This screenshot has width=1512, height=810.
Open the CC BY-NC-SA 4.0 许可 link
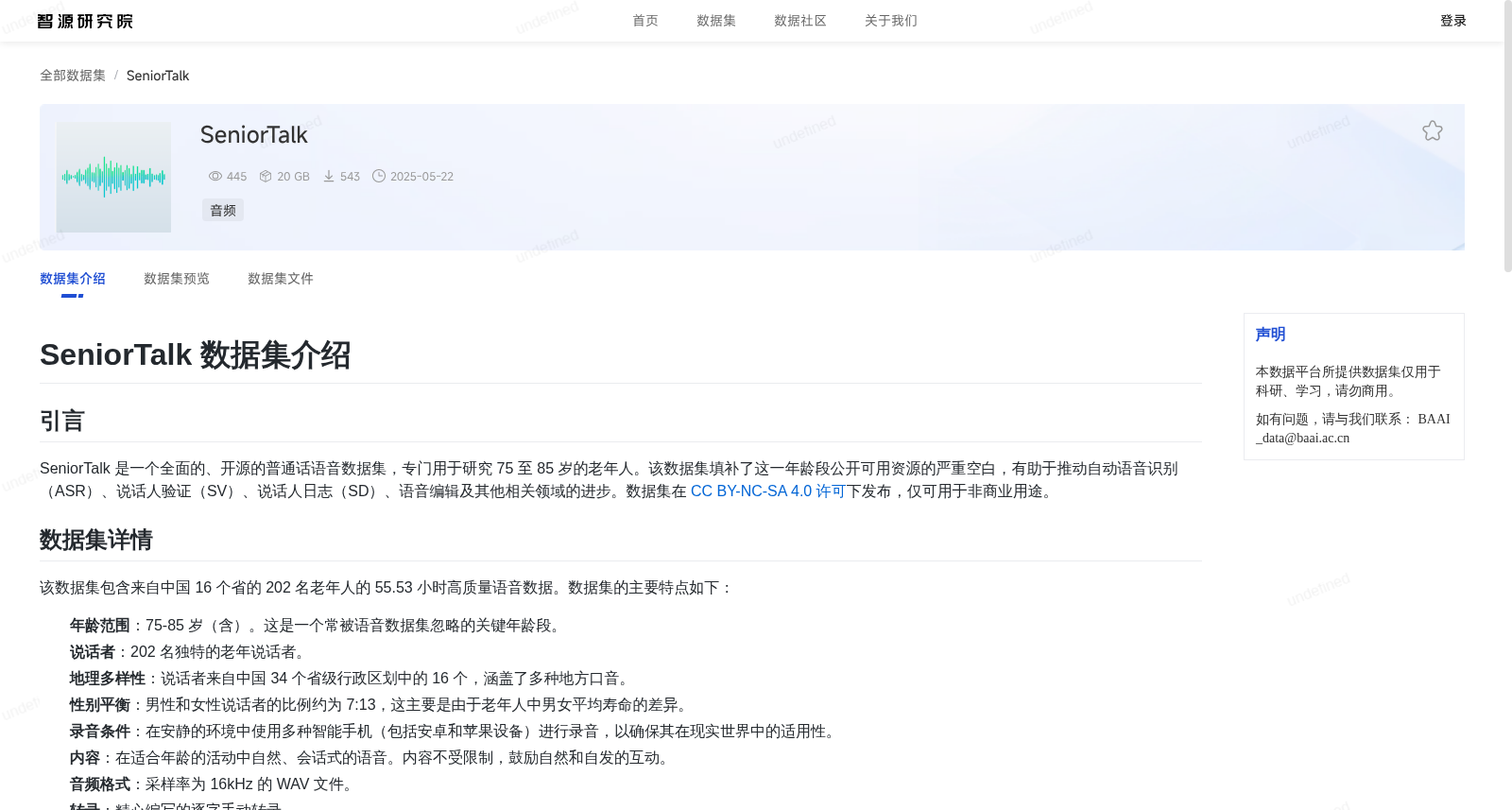[767, 491]
